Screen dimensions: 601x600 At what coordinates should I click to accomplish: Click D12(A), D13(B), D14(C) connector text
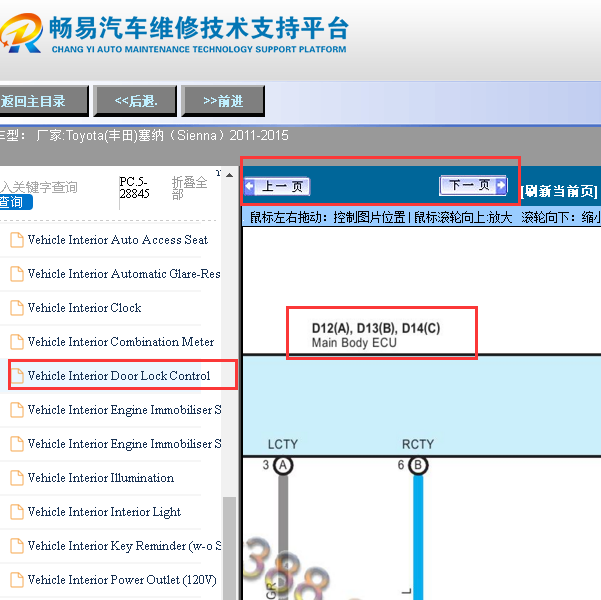(376, 328)
